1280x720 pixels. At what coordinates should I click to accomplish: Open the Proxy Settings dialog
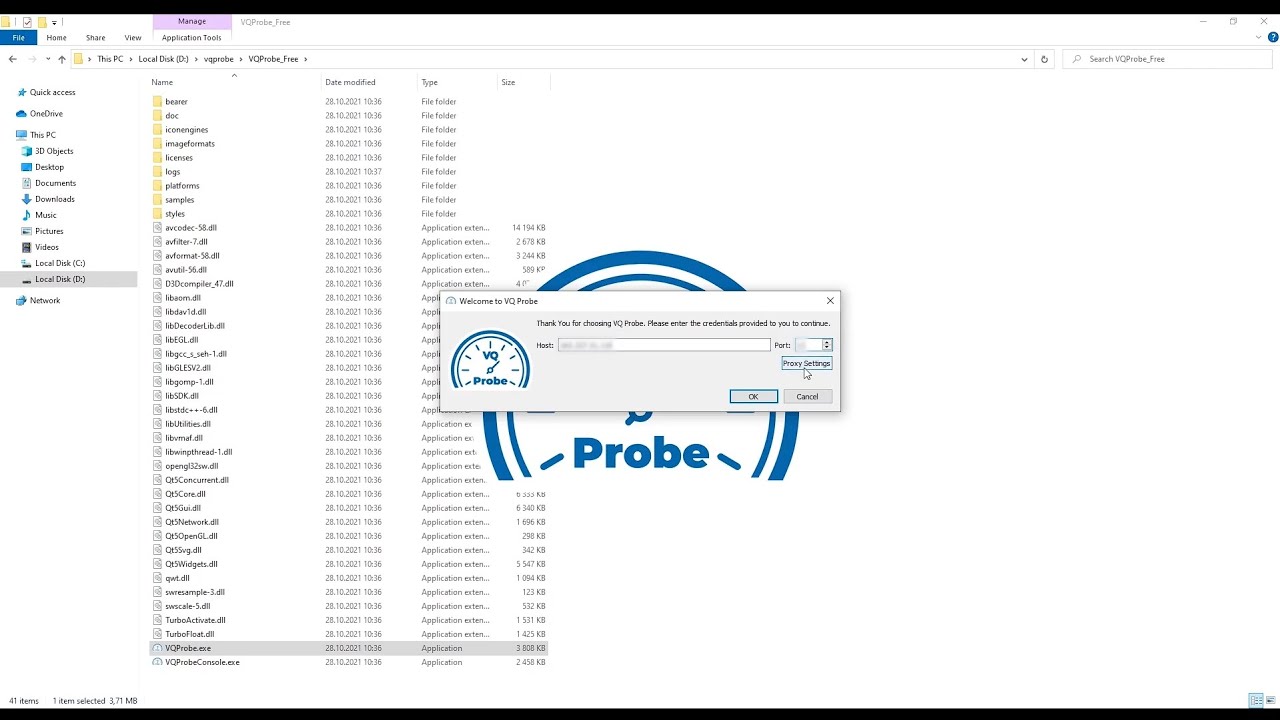[x=806, y=364]
